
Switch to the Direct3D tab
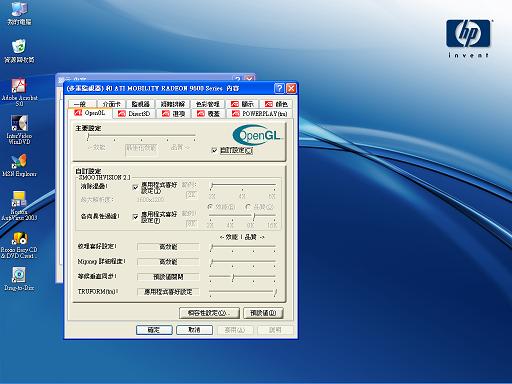click(135, 114)
